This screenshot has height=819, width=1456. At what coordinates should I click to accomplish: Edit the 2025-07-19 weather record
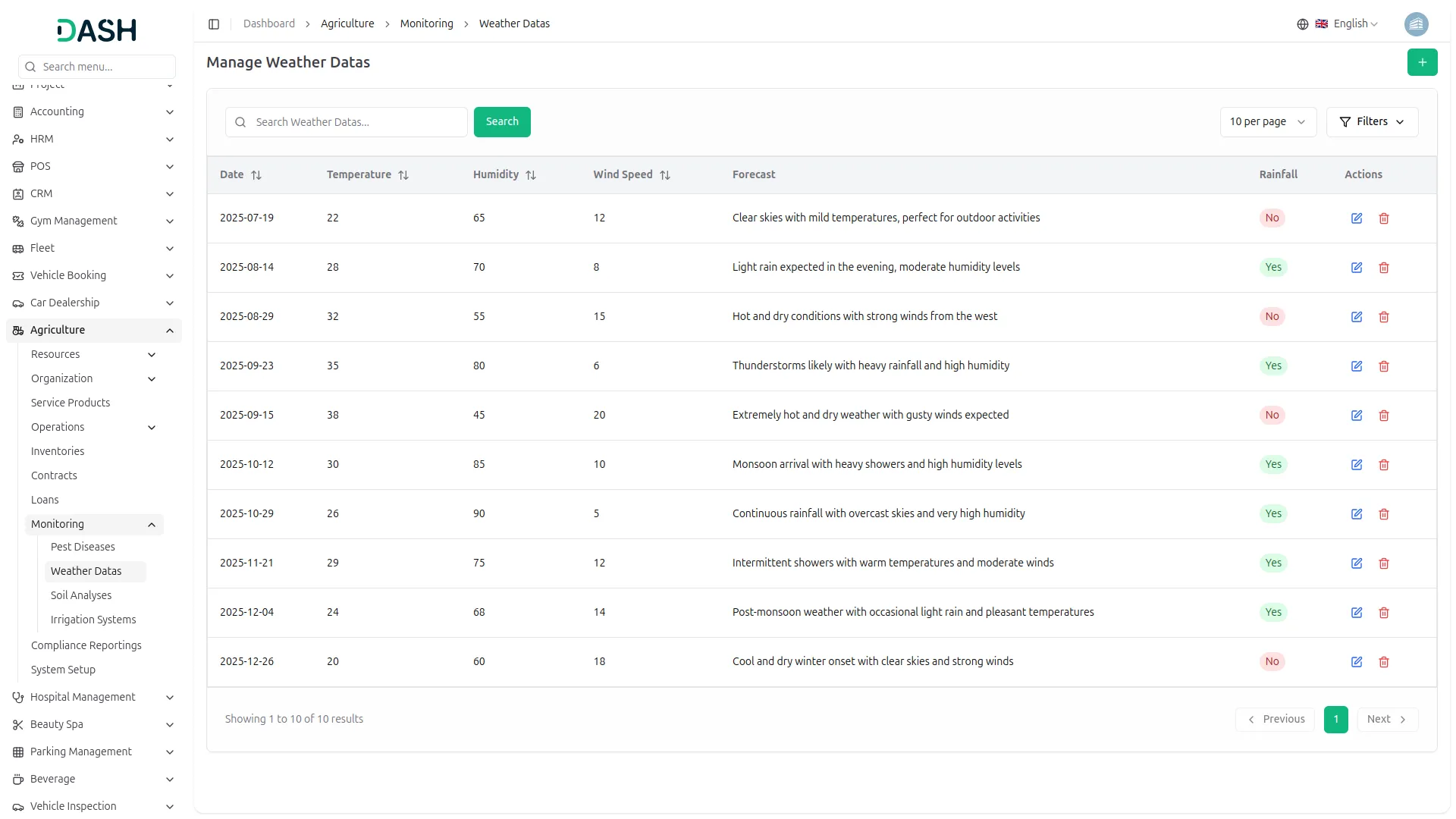click(1357, 218)
